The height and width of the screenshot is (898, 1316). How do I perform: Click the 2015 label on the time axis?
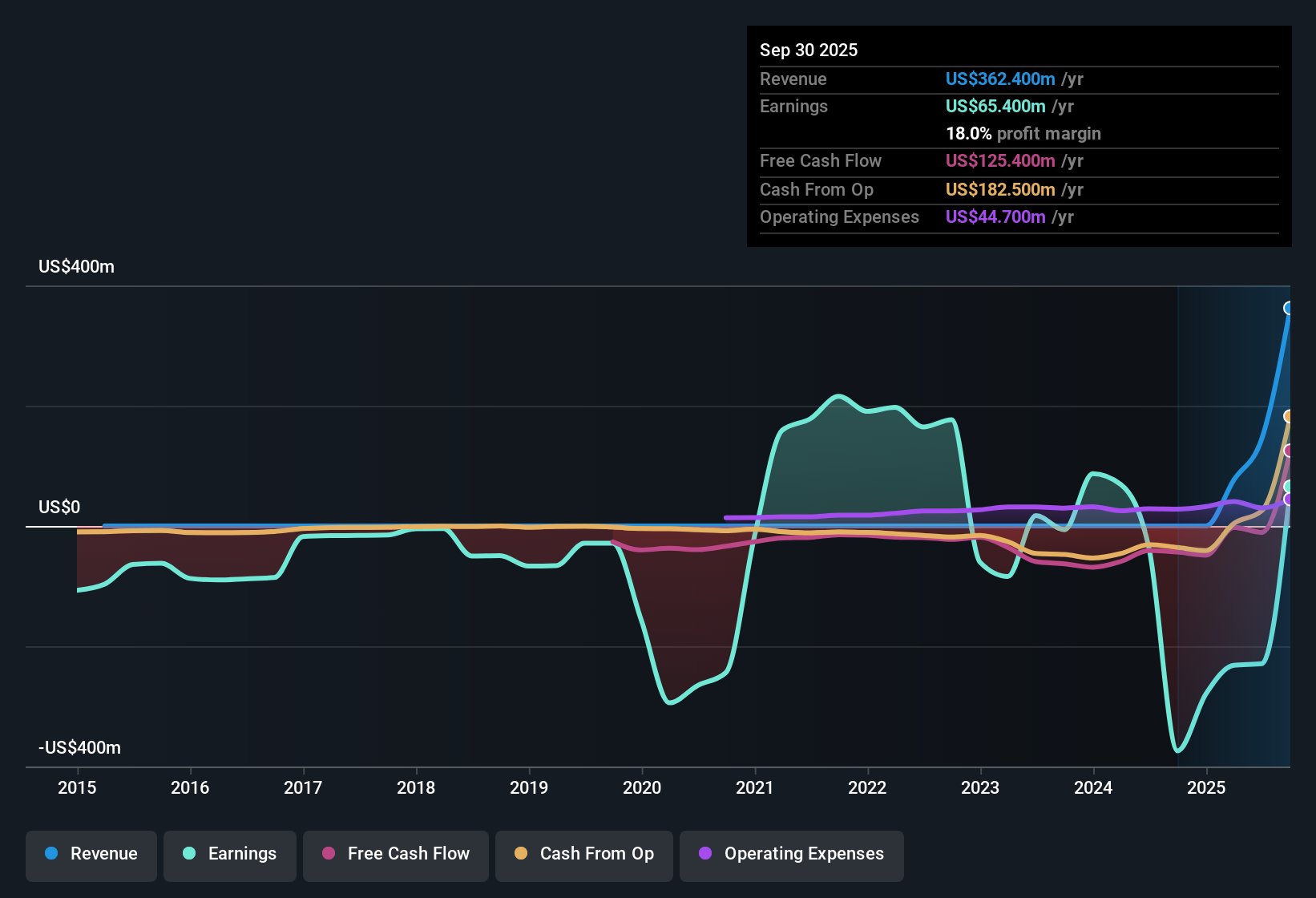[x=77, y=788]
